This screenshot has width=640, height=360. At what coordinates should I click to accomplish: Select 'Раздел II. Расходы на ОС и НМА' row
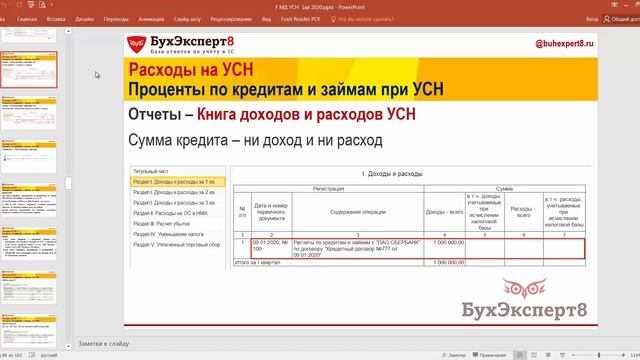click(x=178, y=213)
